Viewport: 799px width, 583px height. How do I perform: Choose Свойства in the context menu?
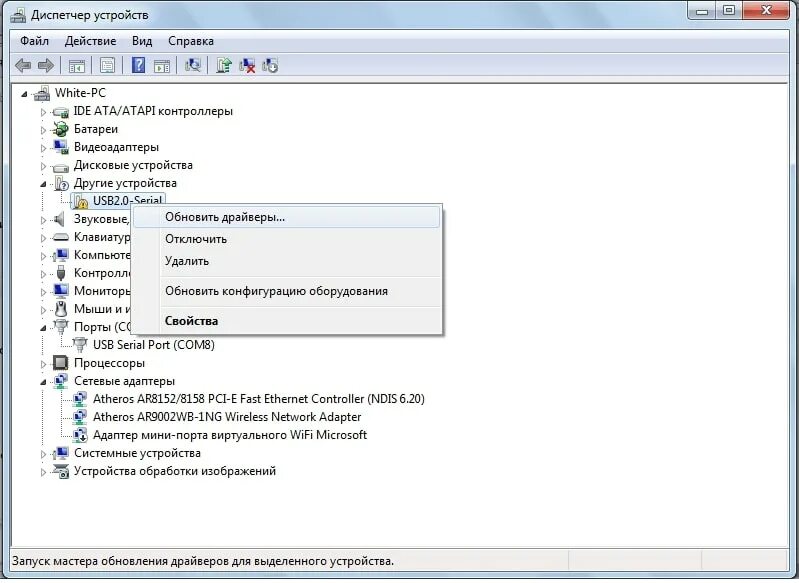[286, 321]
